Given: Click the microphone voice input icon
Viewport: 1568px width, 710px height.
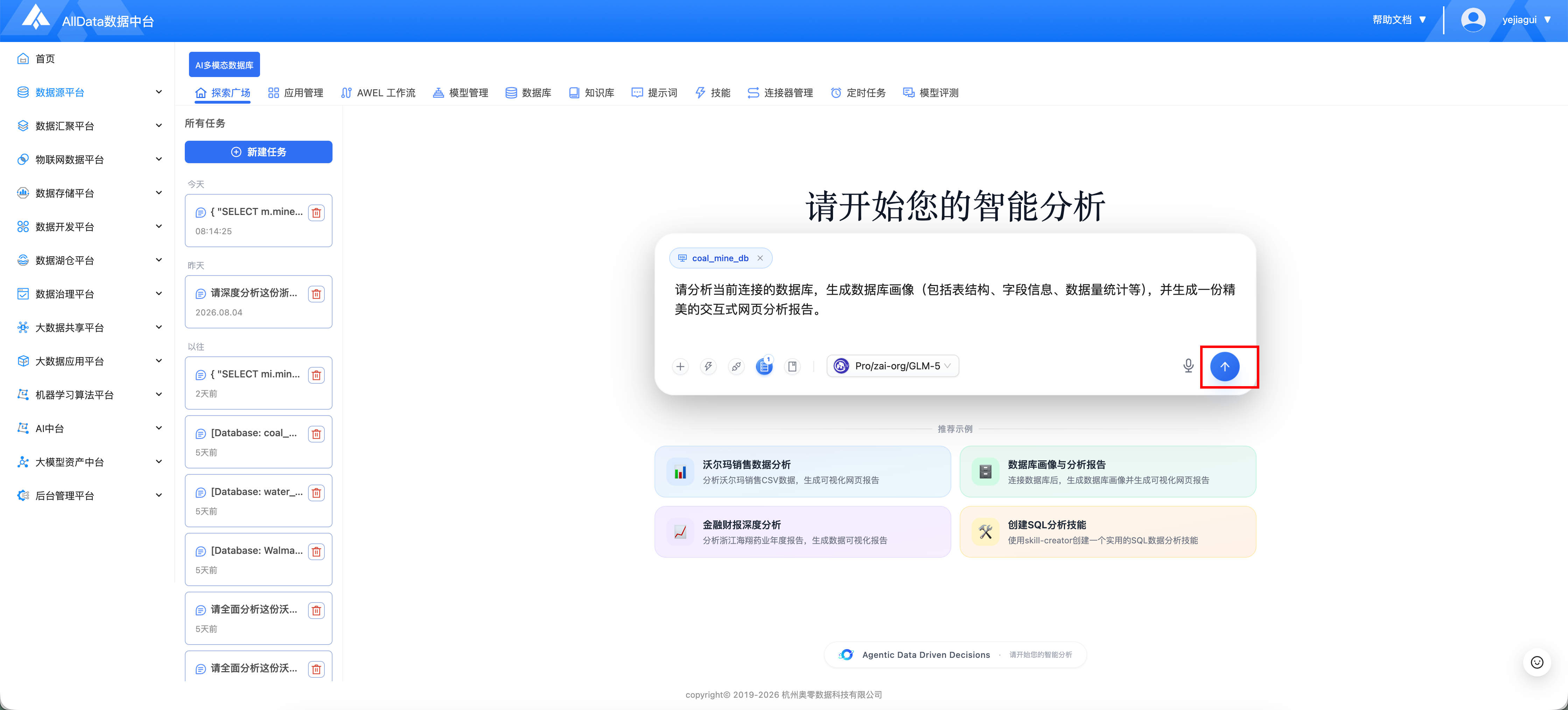Looking at the screenshot, I should pos(1188,366).
